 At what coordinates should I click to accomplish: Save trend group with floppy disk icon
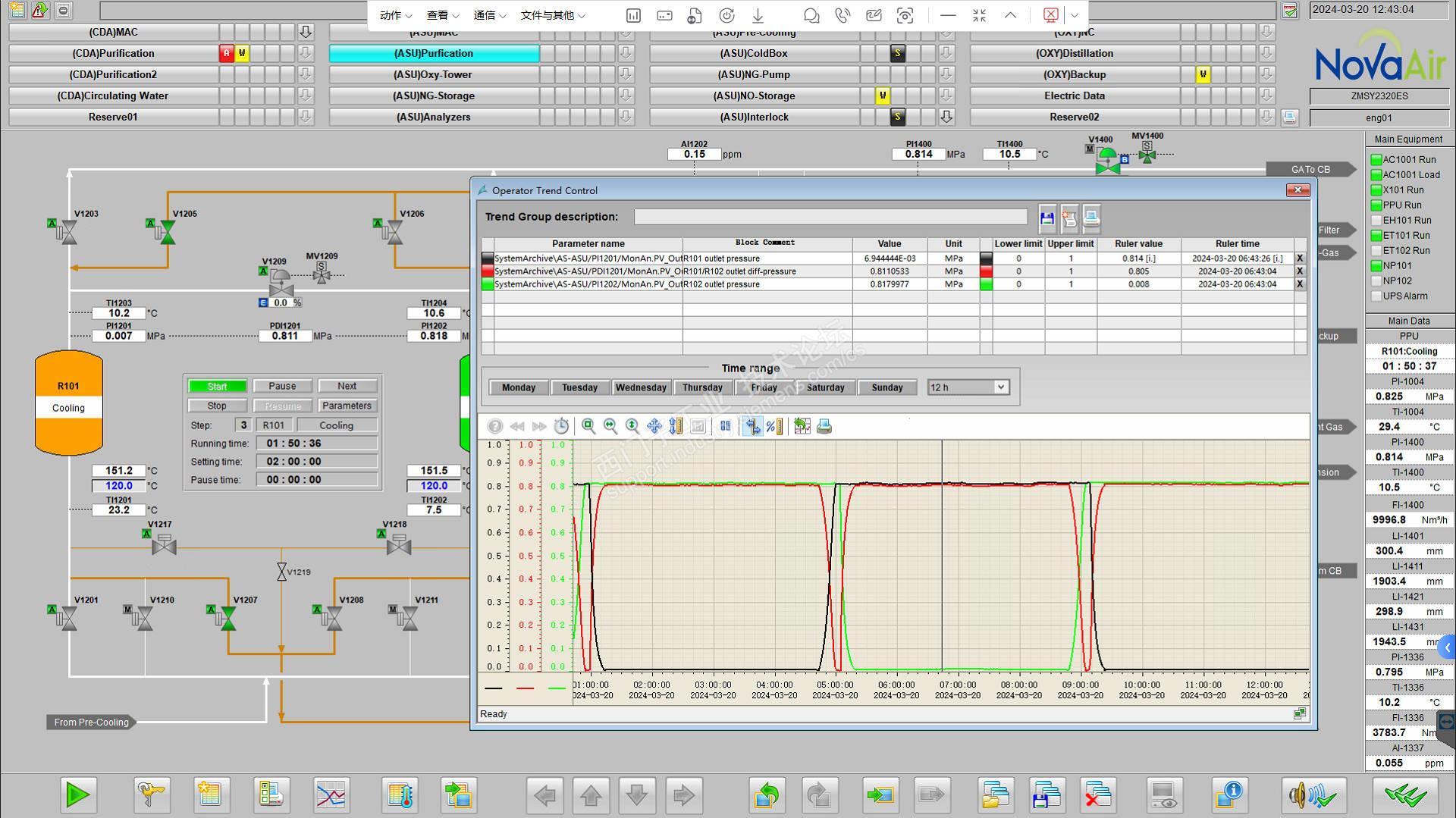point(1047,218)
